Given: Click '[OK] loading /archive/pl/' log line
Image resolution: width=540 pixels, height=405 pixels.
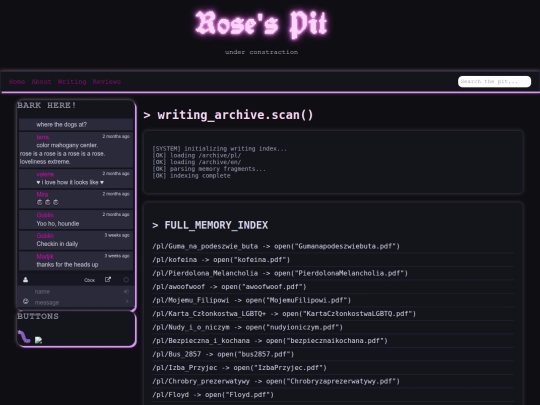Looking at the screenshot, I should click(197, 155).
